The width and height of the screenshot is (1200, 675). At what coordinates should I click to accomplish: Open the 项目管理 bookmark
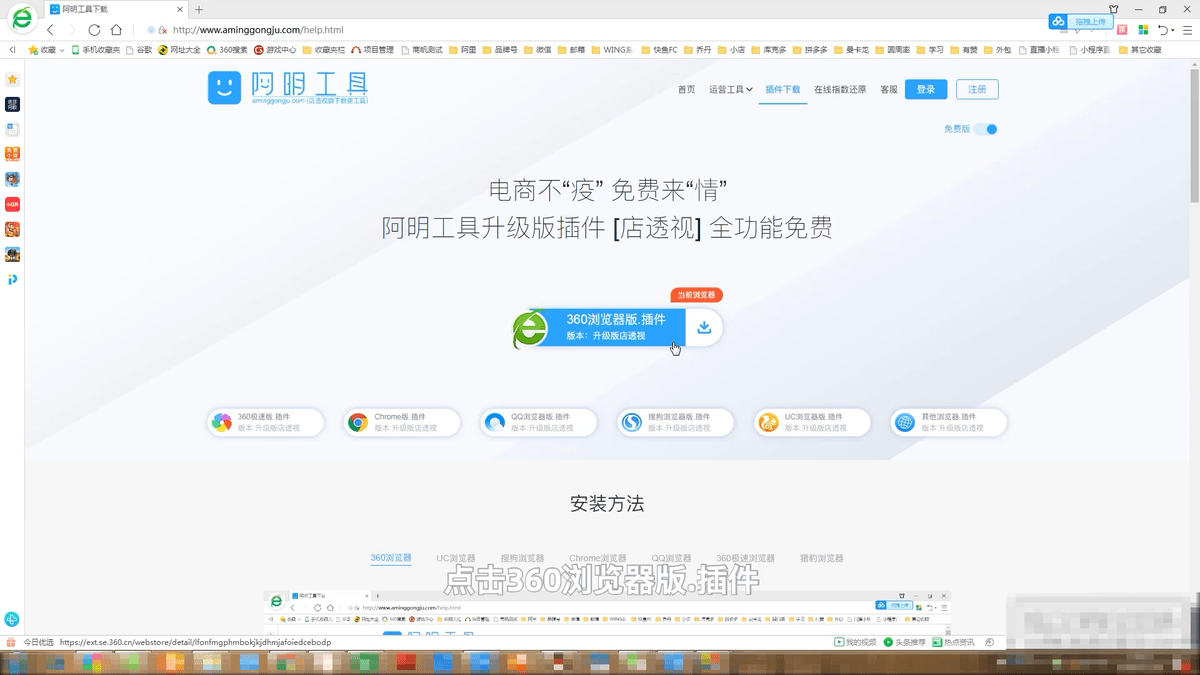pos(372,49)
